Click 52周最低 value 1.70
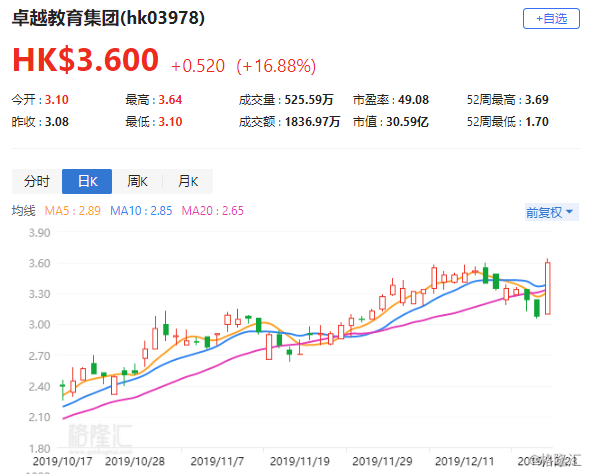 [x=536, y=122]
